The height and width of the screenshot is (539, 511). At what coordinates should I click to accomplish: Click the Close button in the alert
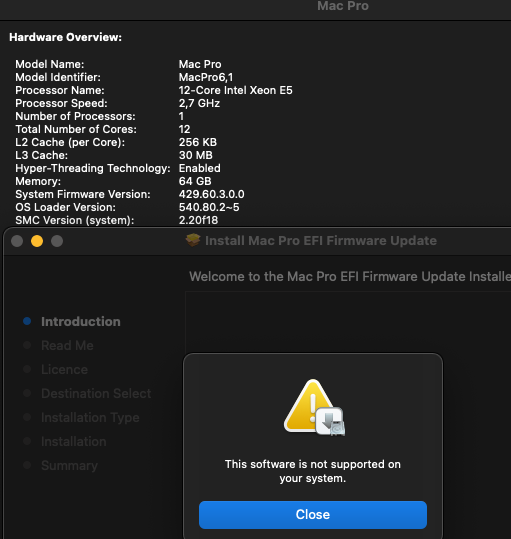tap(313, 515)
